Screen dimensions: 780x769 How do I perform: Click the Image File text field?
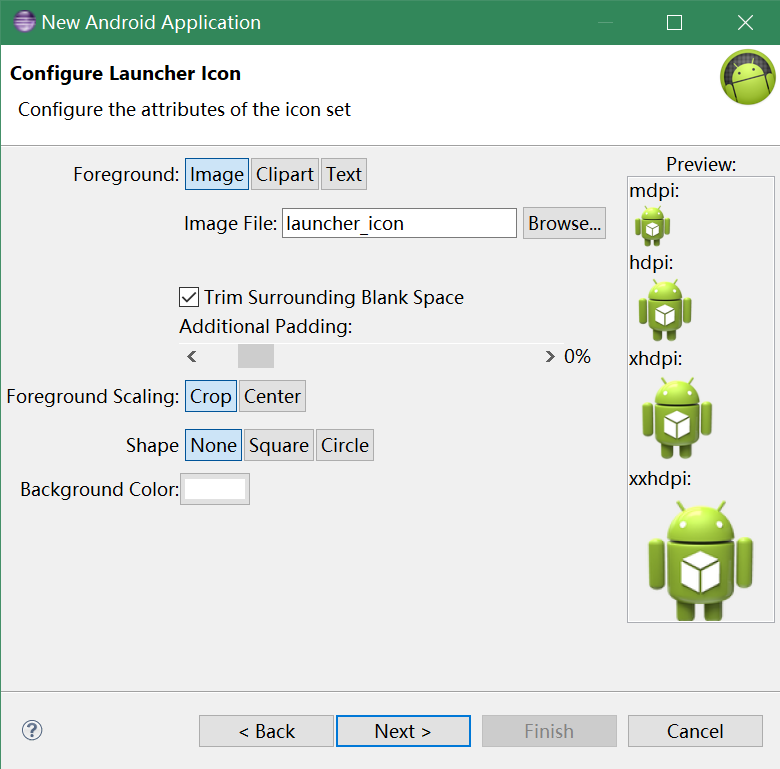pyautogui.click(x=399, y=223)
